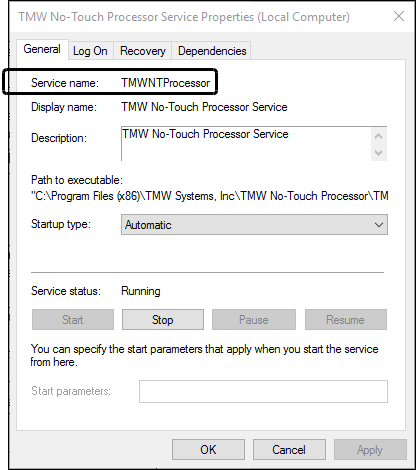
Task: Open the Recovery tab
Action: tap(143, 51)
